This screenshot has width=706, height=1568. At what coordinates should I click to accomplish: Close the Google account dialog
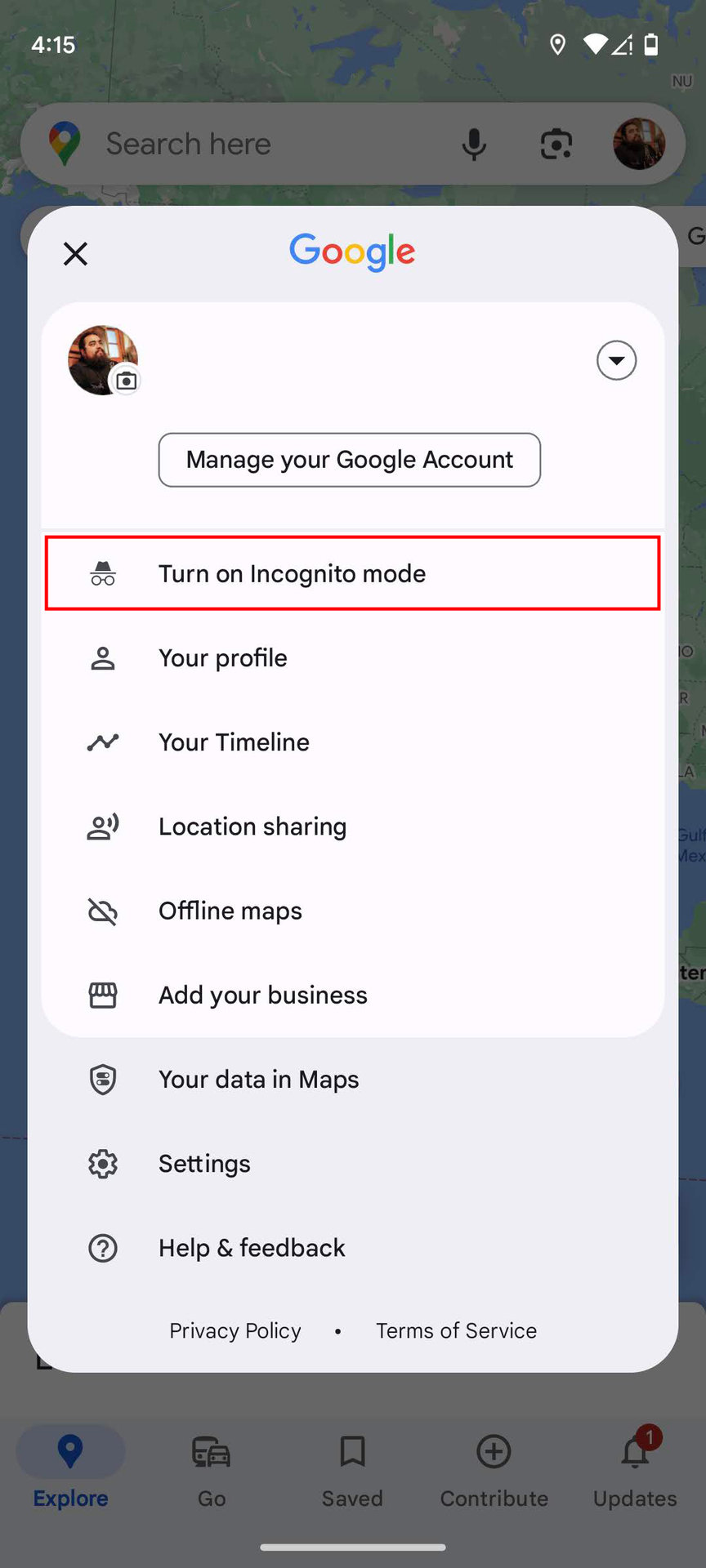(x=75, y=254)
